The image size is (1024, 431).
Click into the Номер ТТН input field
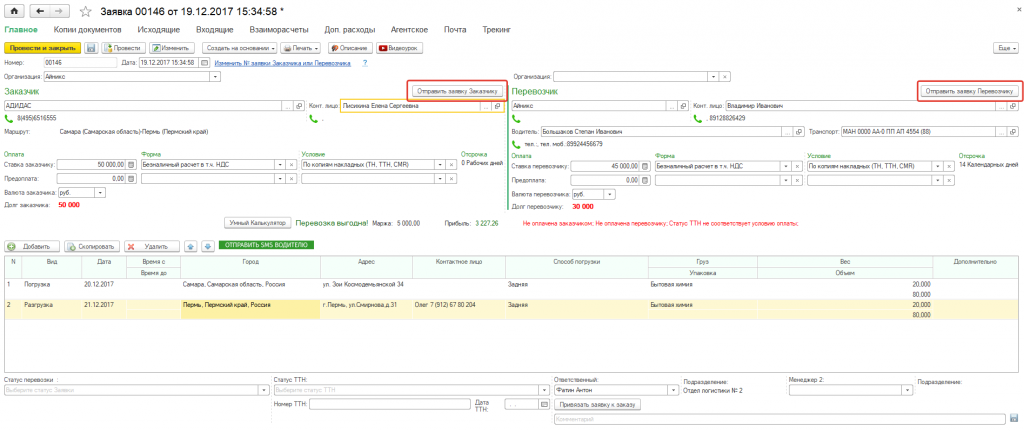tap(389, 405)
